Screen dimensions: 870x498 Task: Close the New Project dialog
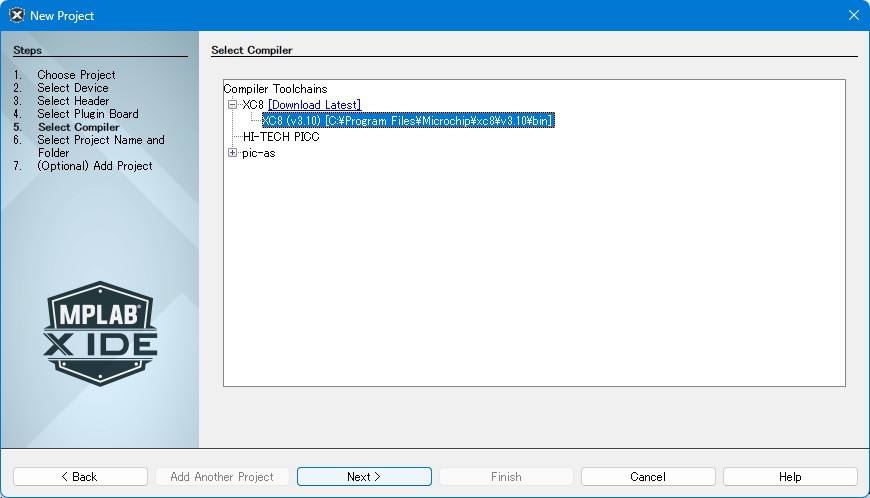(x=853, y=15)
